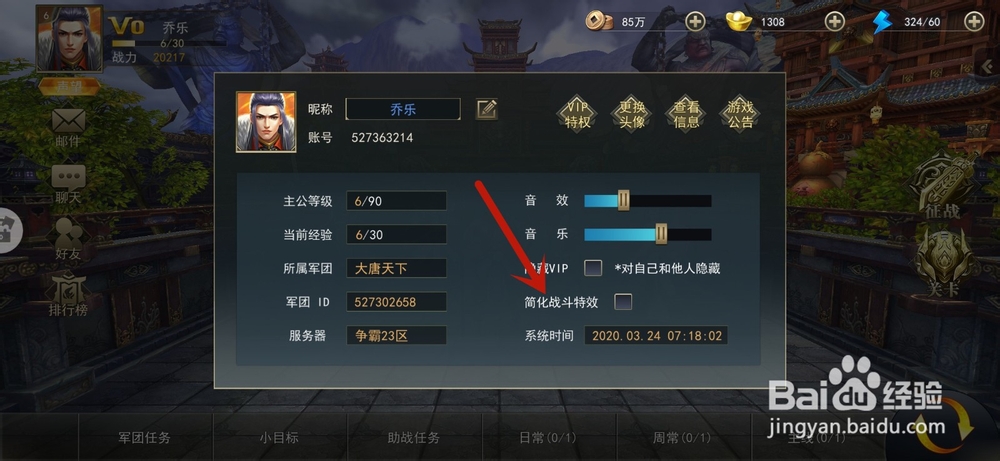Open the 排行榜 leaderboard icon

[x=68, y=295]
